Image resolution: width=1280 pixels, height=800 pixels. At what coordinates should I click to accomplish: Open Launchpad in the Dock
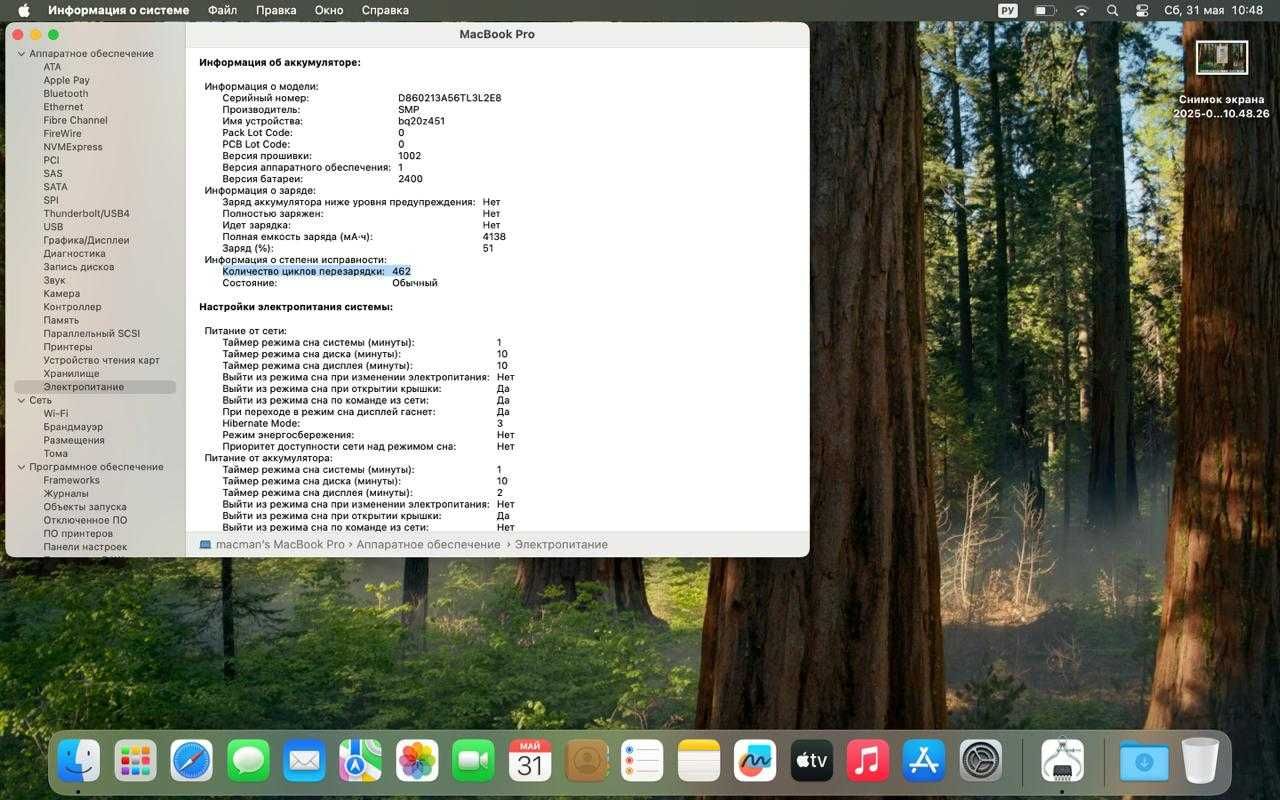pyautogui.click(x=135, y=761)
